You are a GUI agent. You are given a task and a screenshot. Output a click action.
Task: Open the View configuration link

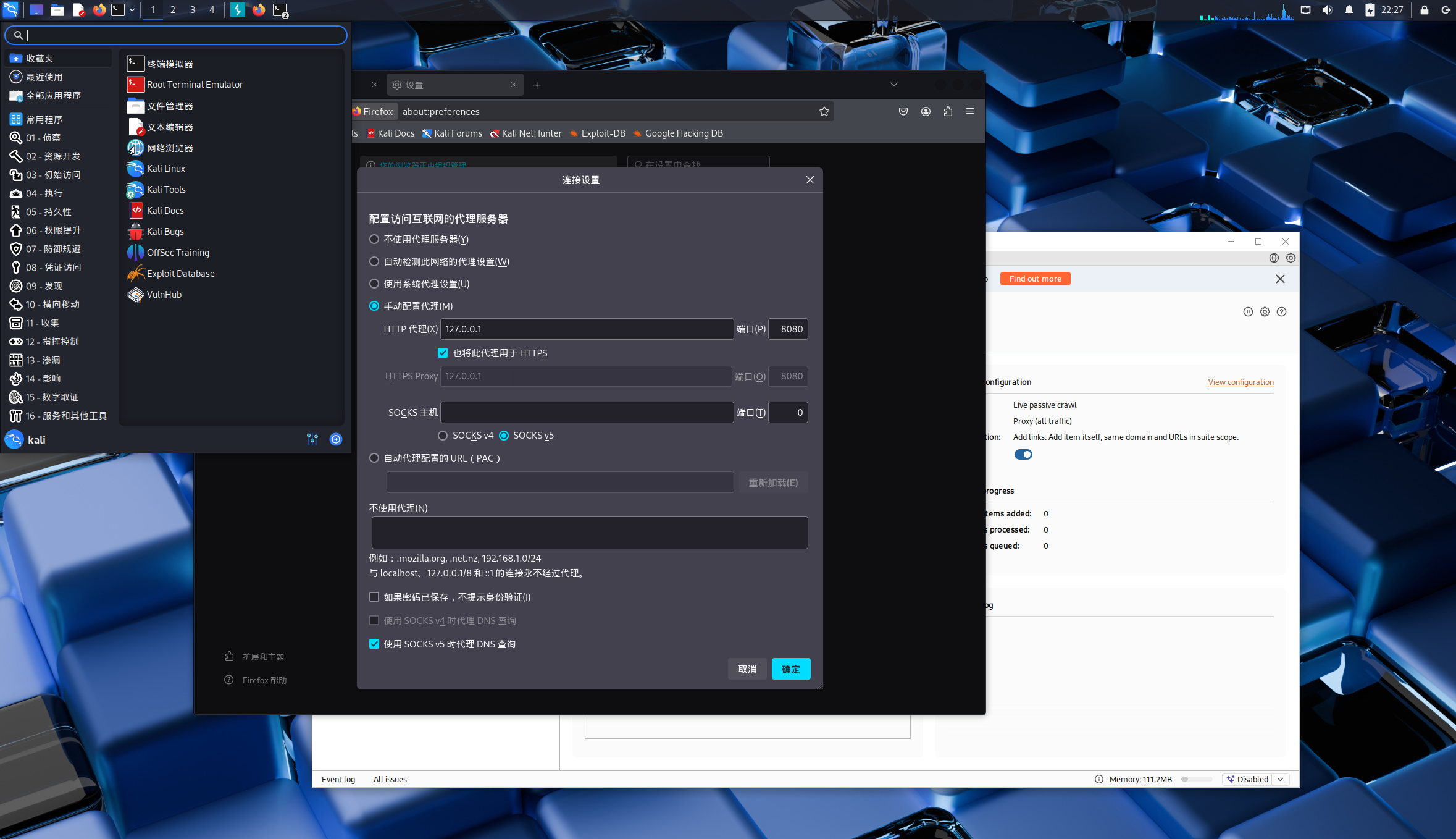coord(1241,382)
